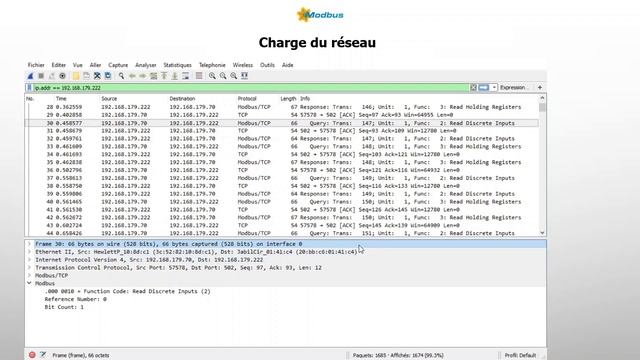Go forward in packet history (right arrow)
The image size is (640, 360).
pyautogui.click(x=142, y=76)
